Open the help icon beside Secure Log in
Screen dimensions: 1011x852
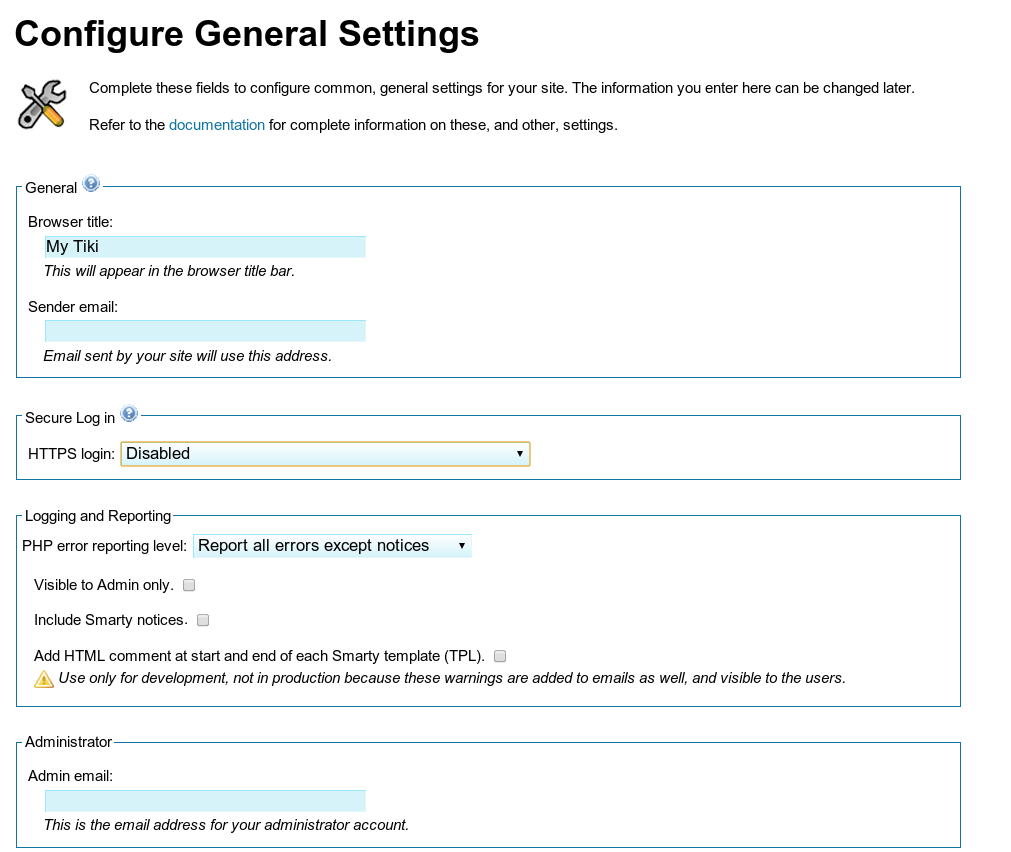click(128, 413)
